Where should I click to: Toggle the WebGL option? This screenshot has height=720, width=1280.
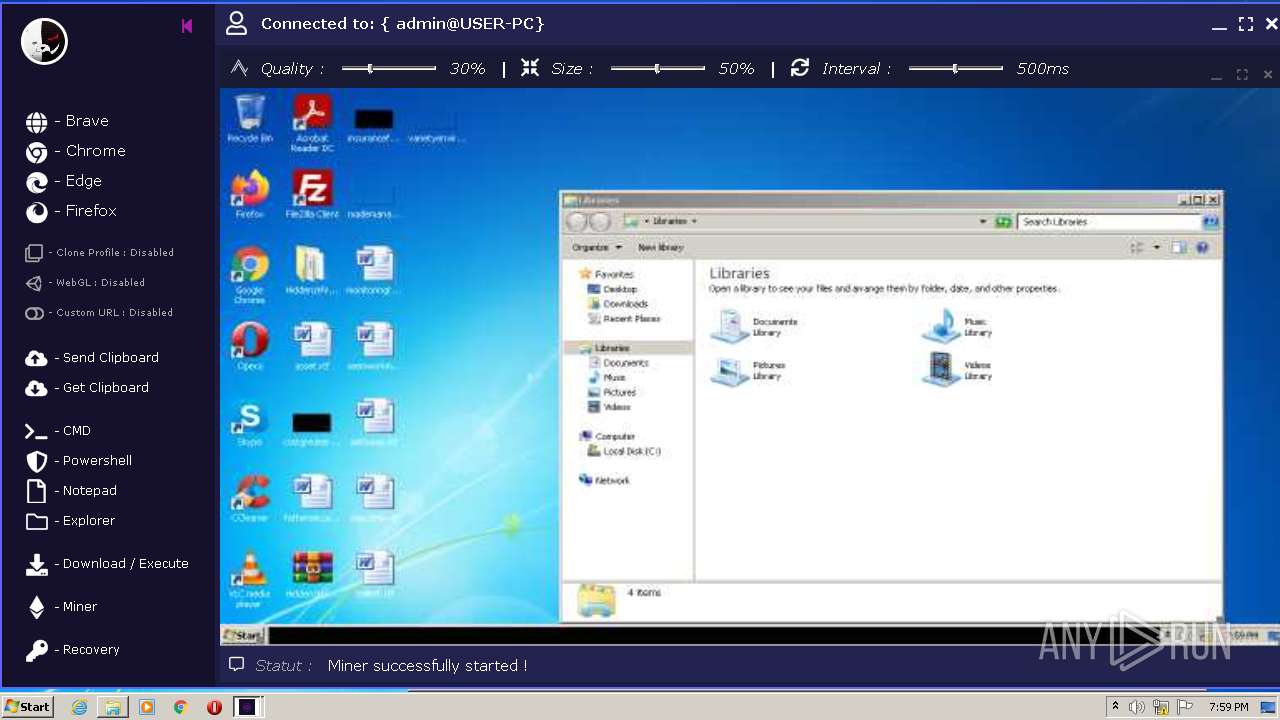(x=85, y=283)
